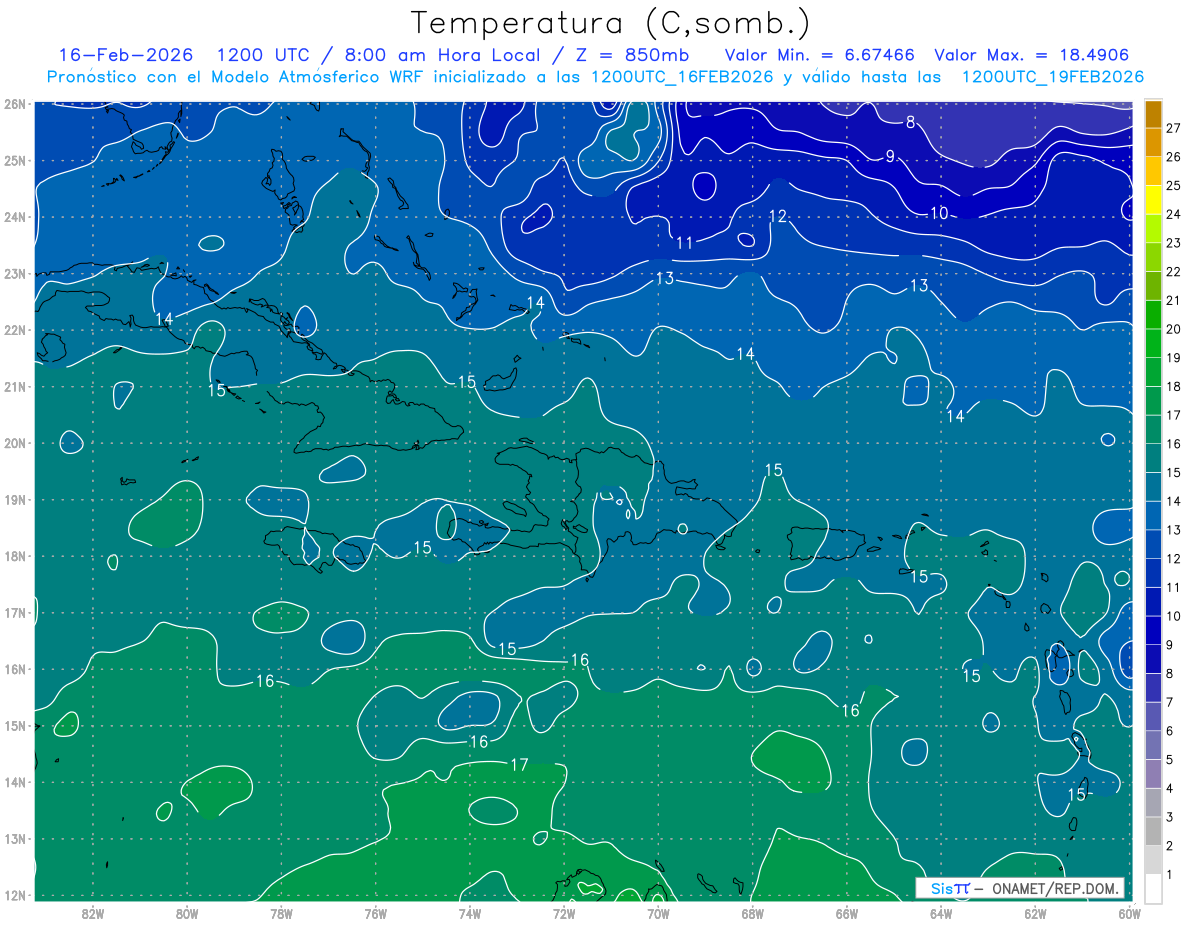Click the 62W longitude axis label

[1035, 913]
